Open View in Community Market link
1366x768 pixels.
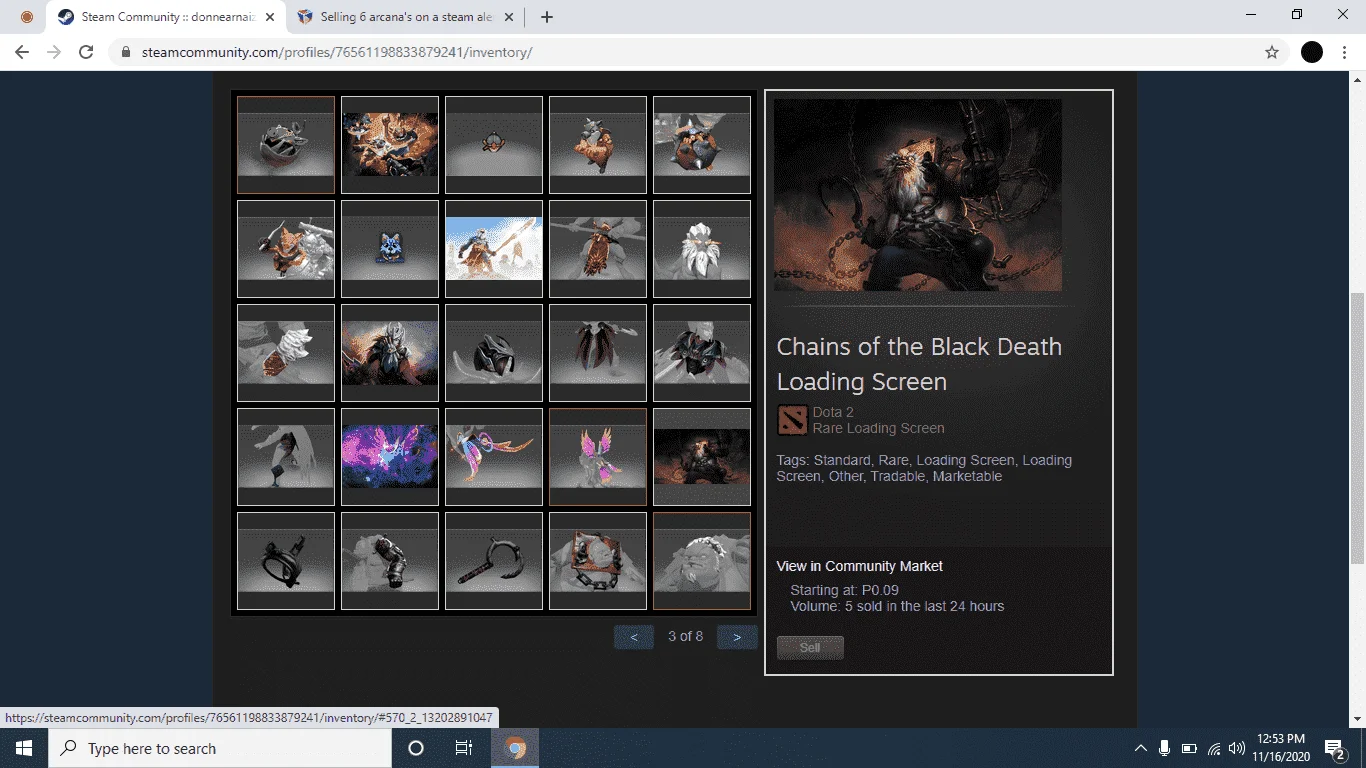point(860,566)
